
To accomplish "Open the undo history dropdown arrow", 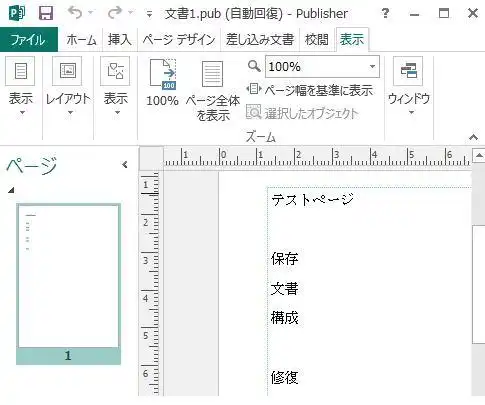I will [91, 13].
